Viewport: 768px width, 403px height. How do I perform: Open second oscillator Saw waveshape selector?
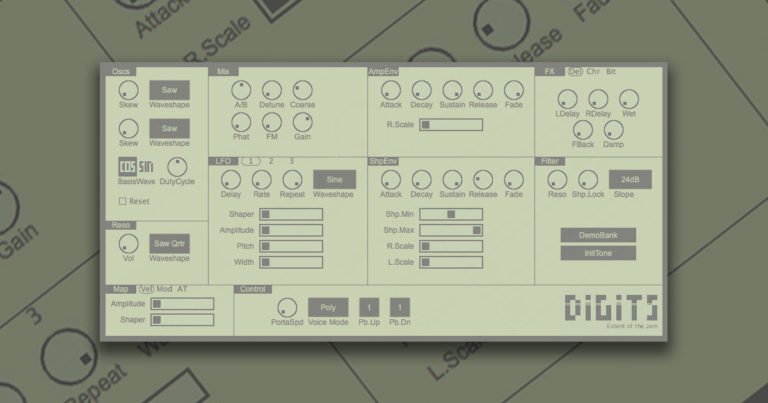[x=169, y=128]
